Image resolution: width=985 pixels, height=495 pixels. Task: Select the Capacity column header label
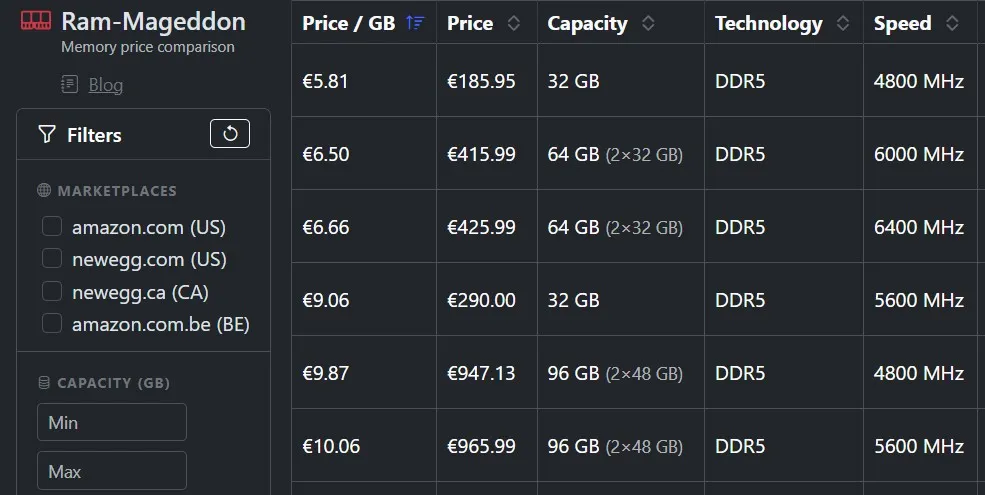587,23
